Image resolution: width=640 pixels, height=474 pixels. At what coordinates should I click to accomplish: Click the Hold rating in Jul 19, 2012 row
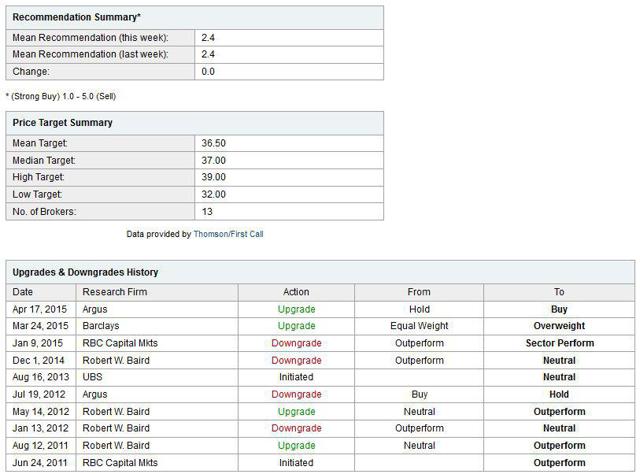pos(559,394)
